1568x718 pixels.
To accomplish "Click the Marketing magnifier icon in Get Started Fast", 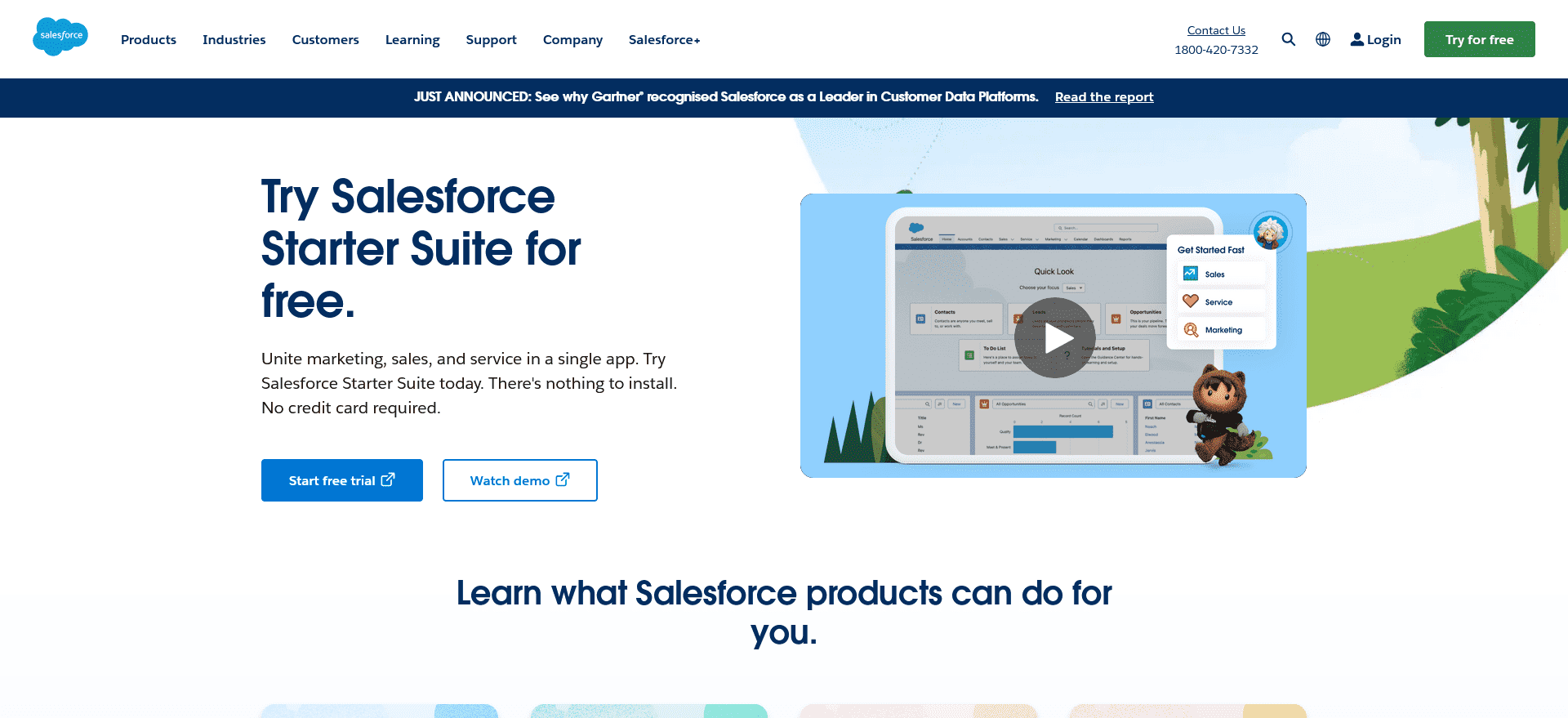I will pos(1191,330).
